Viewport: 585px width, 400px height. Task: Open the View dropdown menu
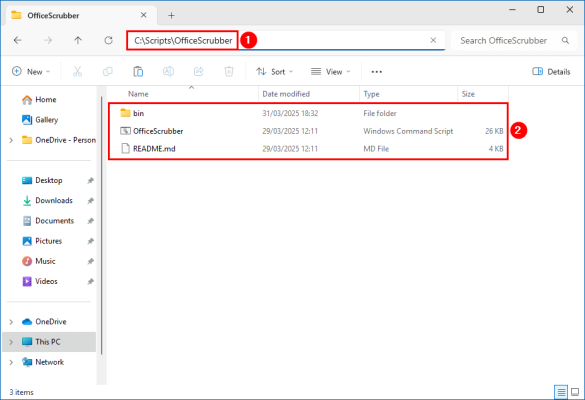pyautogui.click(x=331, y=72)
